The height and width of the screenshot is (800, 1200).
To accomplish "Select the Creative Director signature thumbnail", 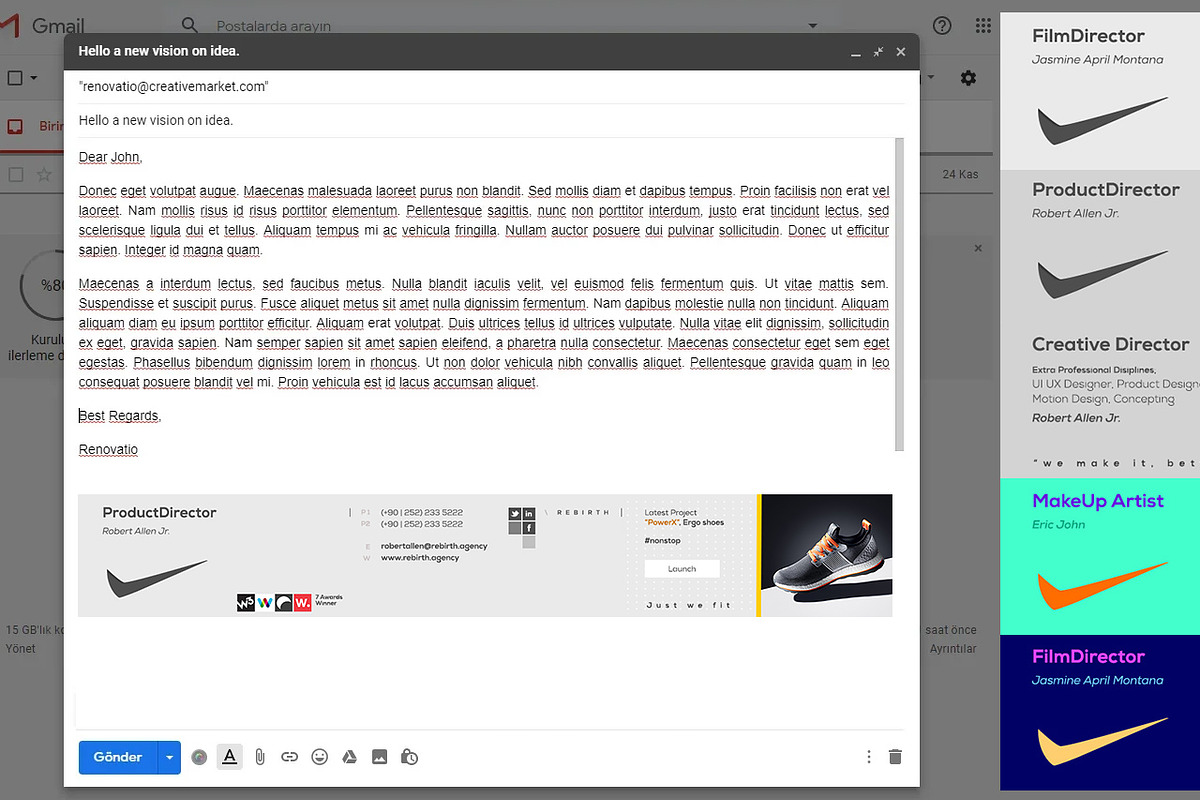I will point(1100,401).
